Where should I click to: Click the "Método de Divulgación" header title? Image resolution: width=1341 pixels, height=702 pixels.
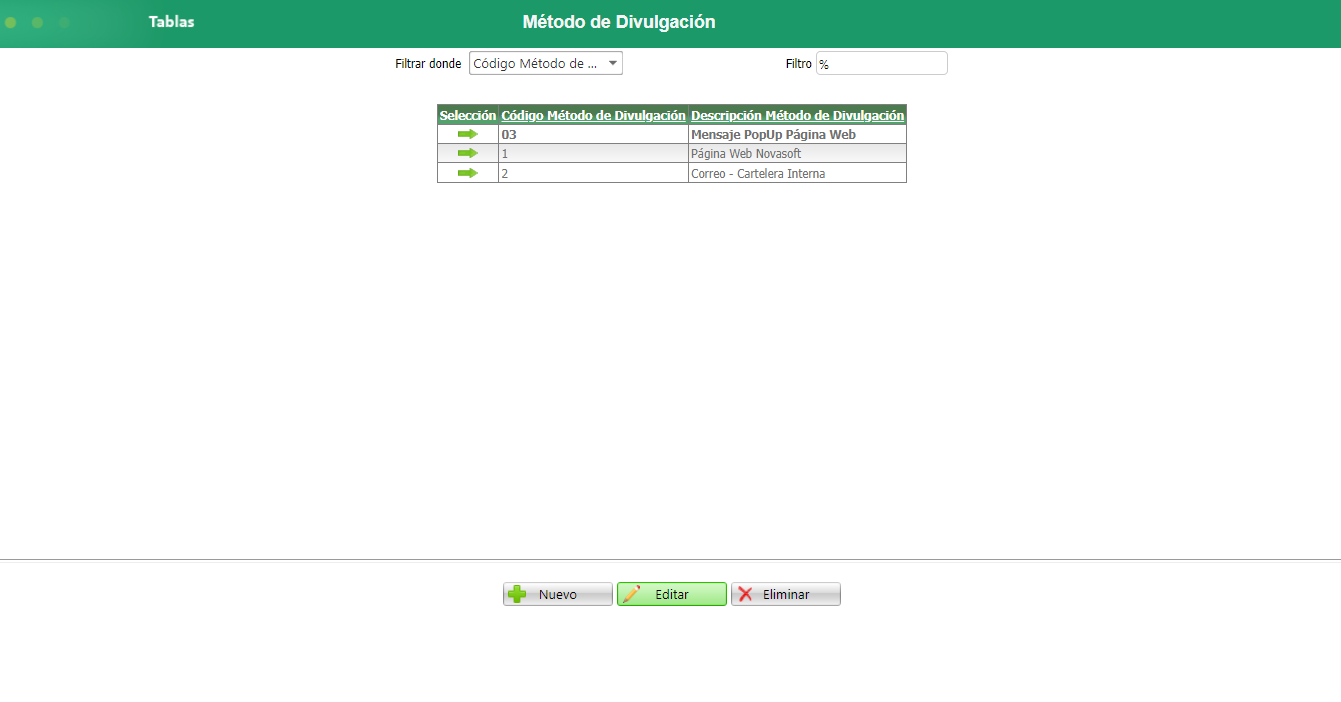coord(617,21)
